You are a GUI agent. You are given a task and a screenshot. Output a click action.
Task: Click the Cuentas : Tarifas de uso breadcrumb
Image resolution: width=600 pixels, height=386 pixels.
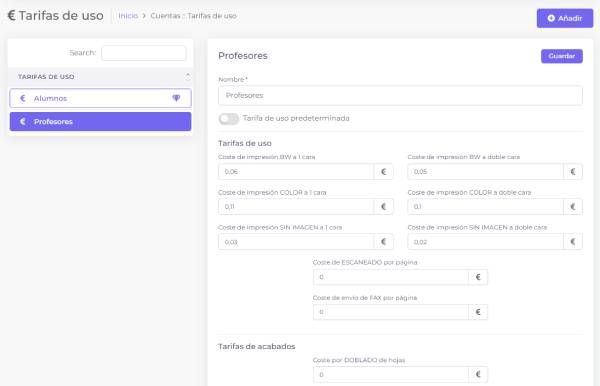point(193,16)
